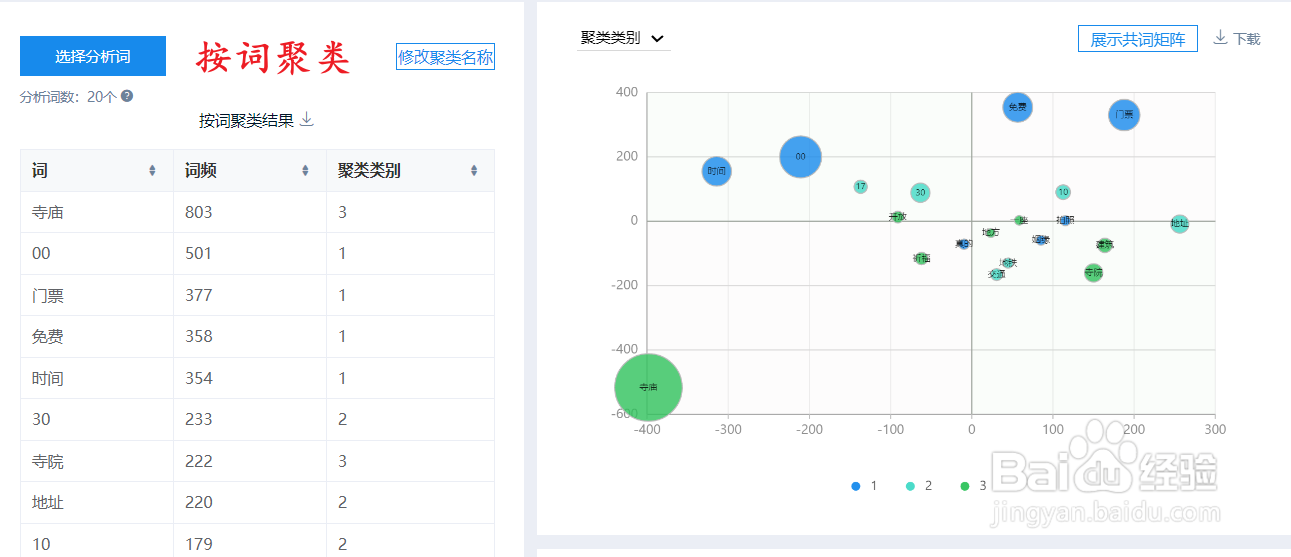Toggle legend series 1 visibility
This screenshot has width=1291, height=557.
coord(856,486)
